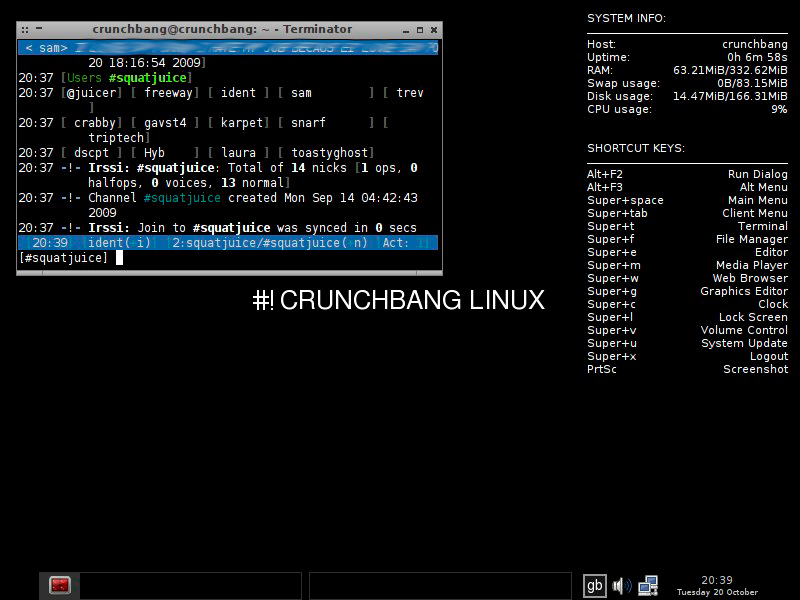This screenshot has height=600, width=800.
Task: Click the Terminator title bar text
Action: pos(222,29)
